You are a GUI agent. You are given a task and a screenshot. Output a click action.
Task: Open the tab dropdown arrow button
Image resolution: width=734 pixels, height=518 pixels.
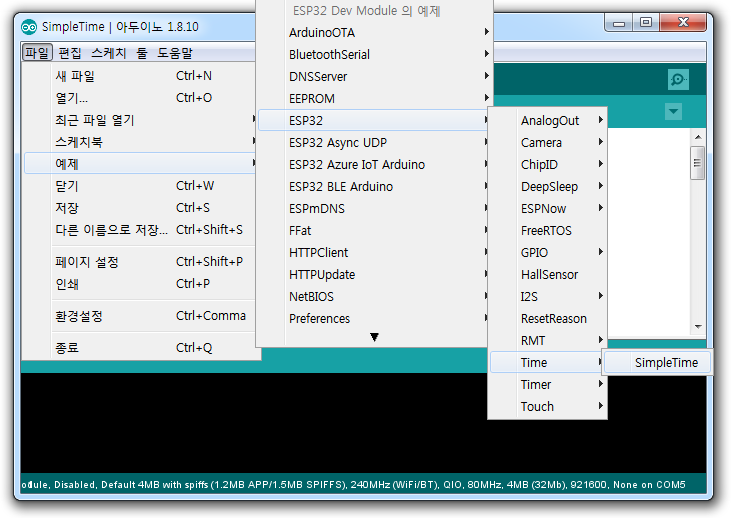pos(673,111)
